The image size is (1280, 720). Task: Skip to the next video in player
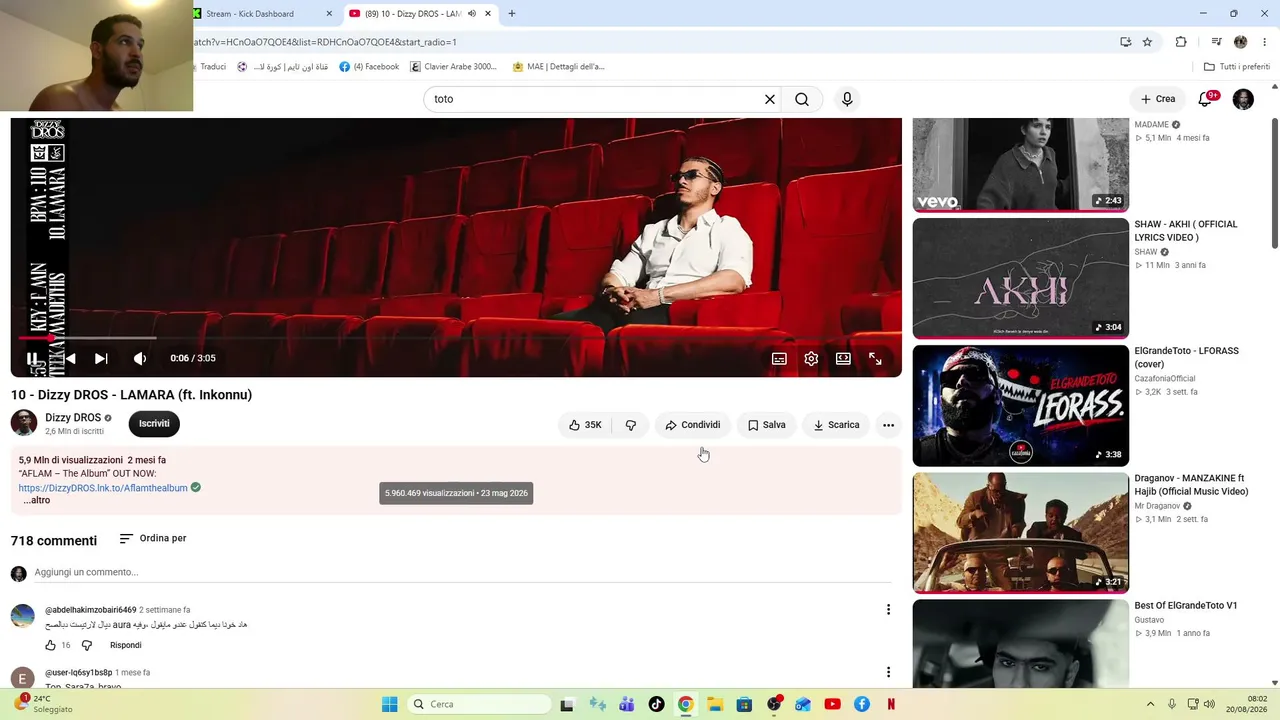click(101, 358)
